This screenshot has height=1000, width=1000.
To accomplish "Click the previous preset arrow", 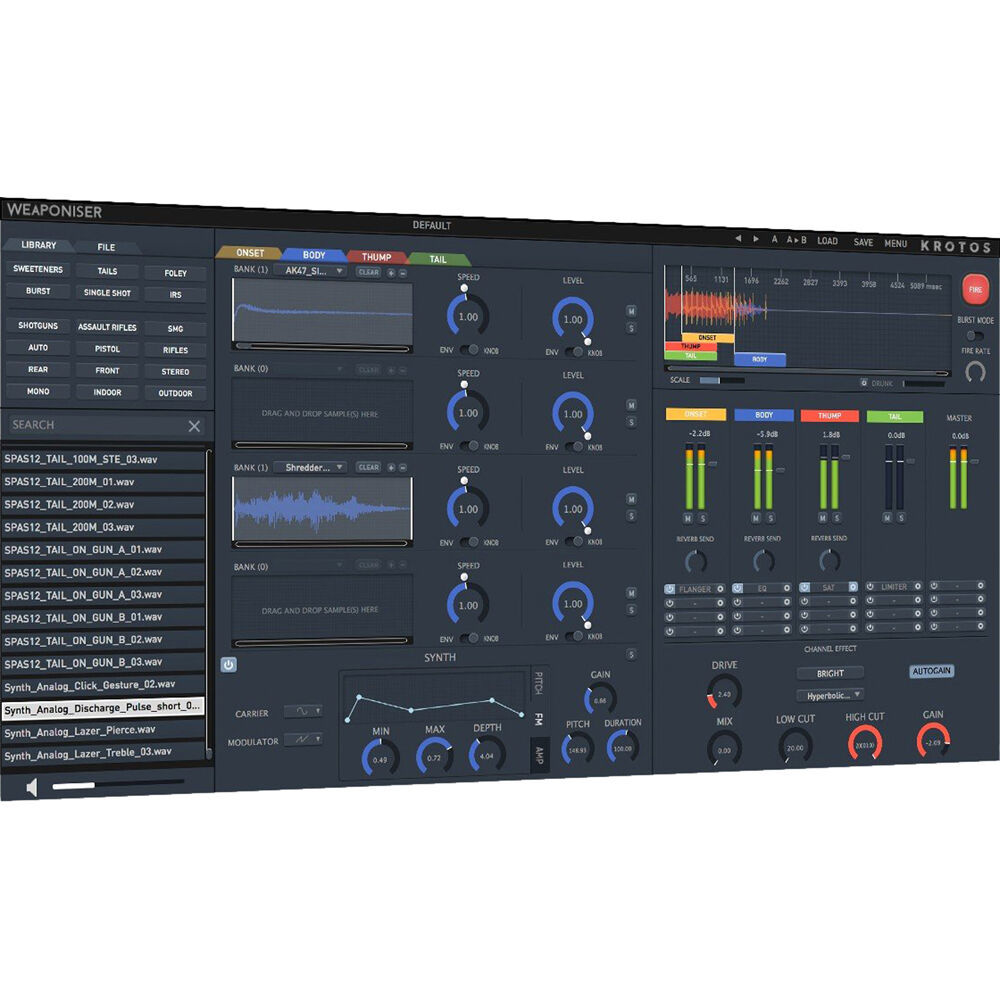I will [738, 239].
